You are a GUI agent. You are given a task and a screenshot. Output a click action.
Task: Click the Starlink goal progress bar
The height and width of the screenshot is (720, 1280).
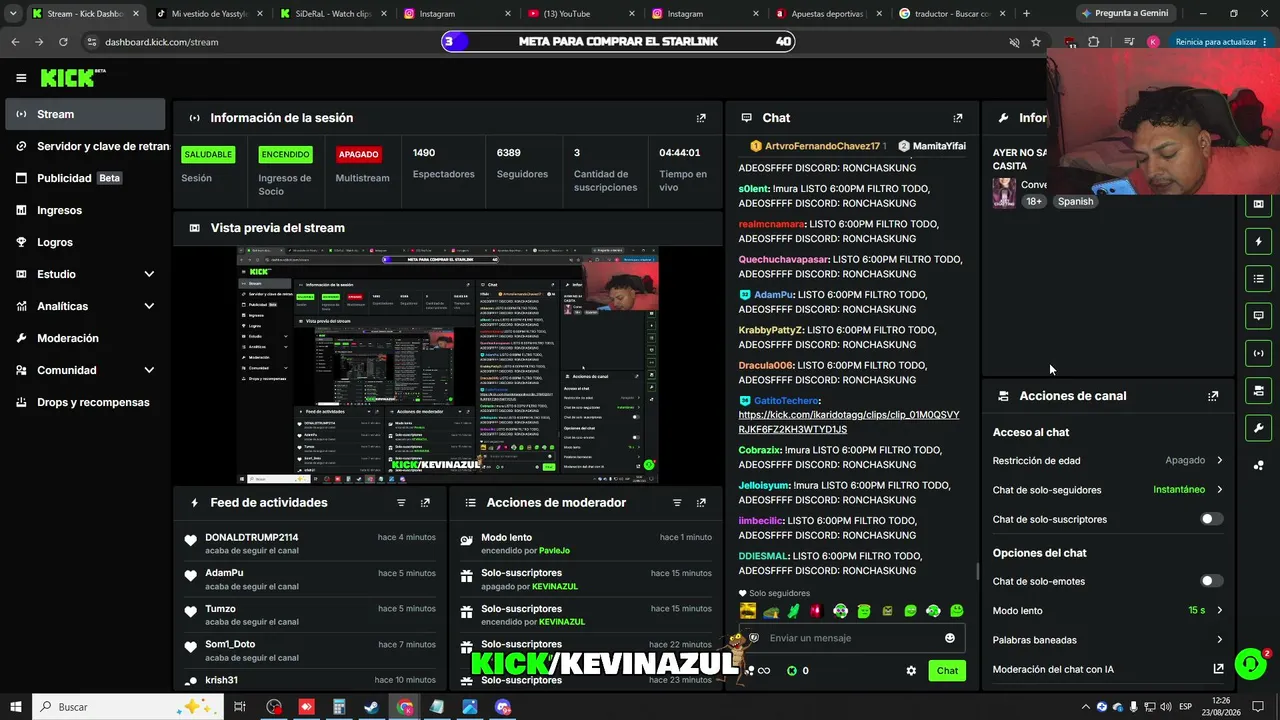coord(618,42)
